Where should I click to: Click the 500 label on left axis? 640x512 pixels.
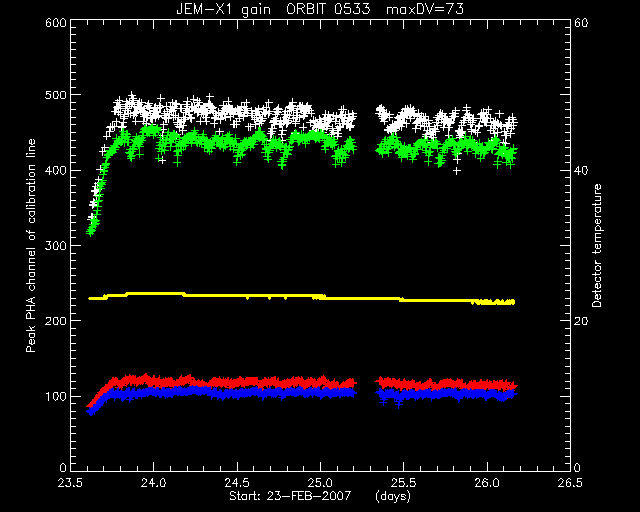coord(56,95)
